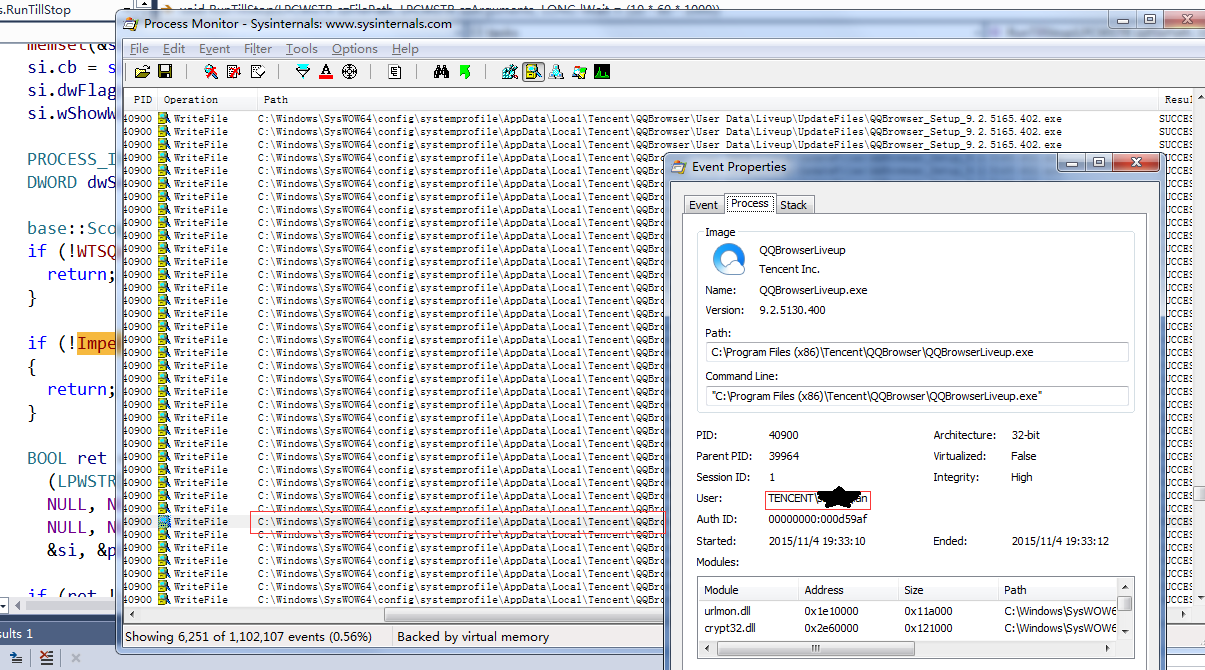Click the Modules list scroll down arrow
Image resolution: width=1205 pixels, height=670 pixels.
click(1125, 631)
